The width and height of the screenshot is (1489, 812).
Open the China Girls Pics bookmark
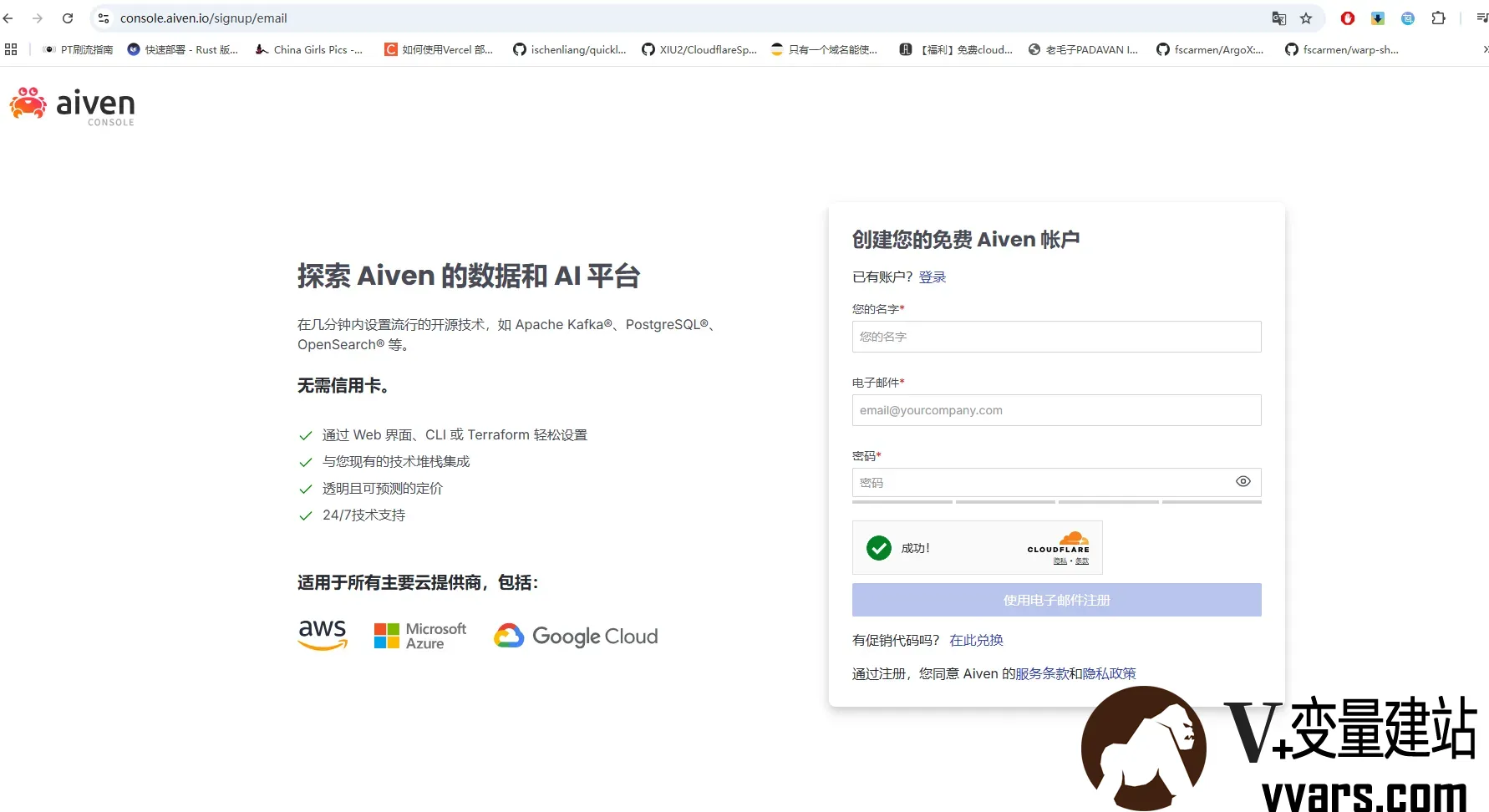click(309, 49)
